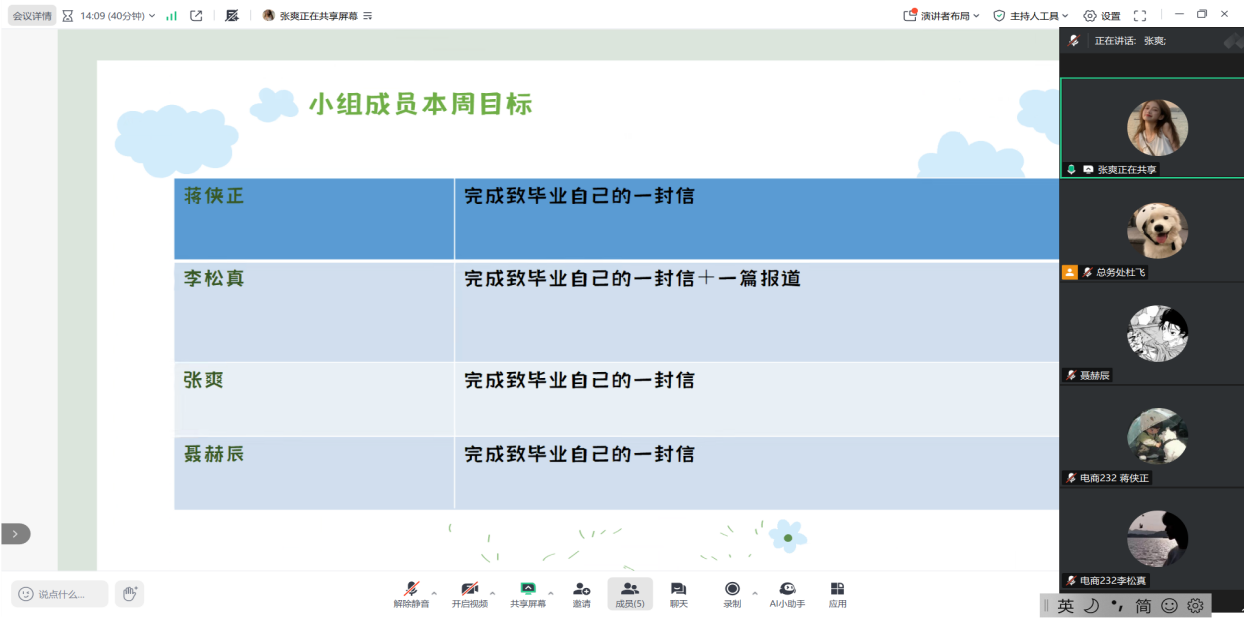Image resolution: width=1244 pixels, height=618 pixels.
Task: Click the 会议详情 meeting details button
Action: 31,16
